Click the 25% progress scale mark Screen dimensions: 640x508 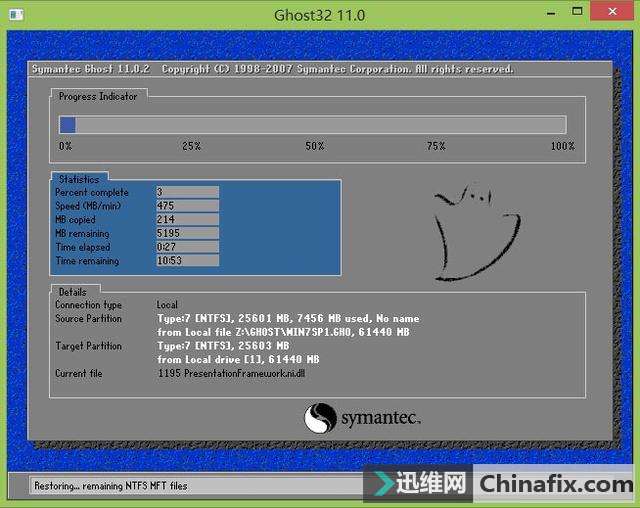coord(191,146)
